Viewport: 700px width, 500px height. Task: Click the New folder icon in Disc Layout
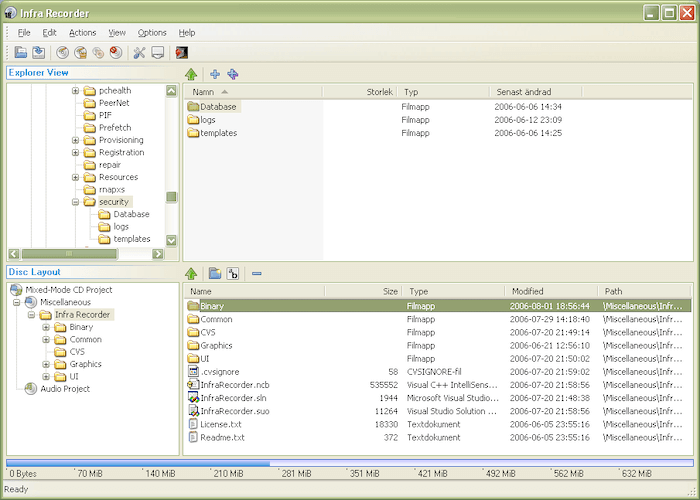[215, 273]
